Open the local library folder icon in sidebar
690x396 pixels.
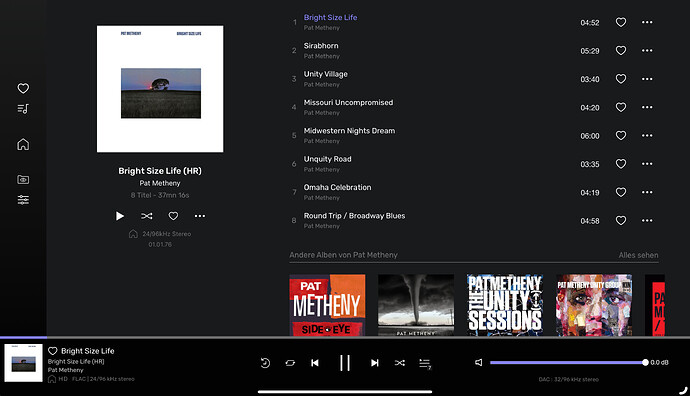(23, 179)
